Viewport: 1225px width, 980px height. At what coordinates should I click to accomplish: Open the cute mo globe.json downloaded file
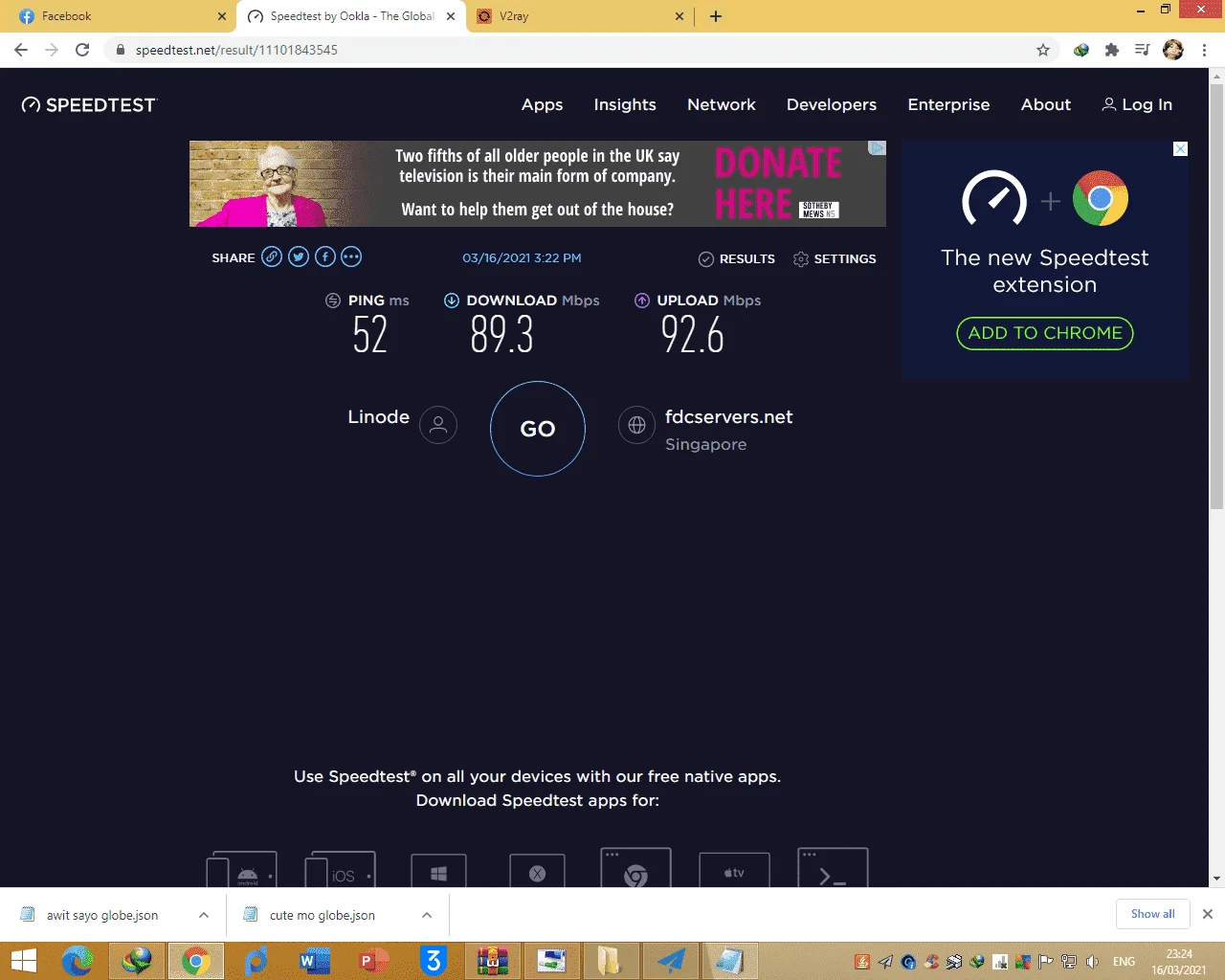pyautogui.click(x=323, y=915)
